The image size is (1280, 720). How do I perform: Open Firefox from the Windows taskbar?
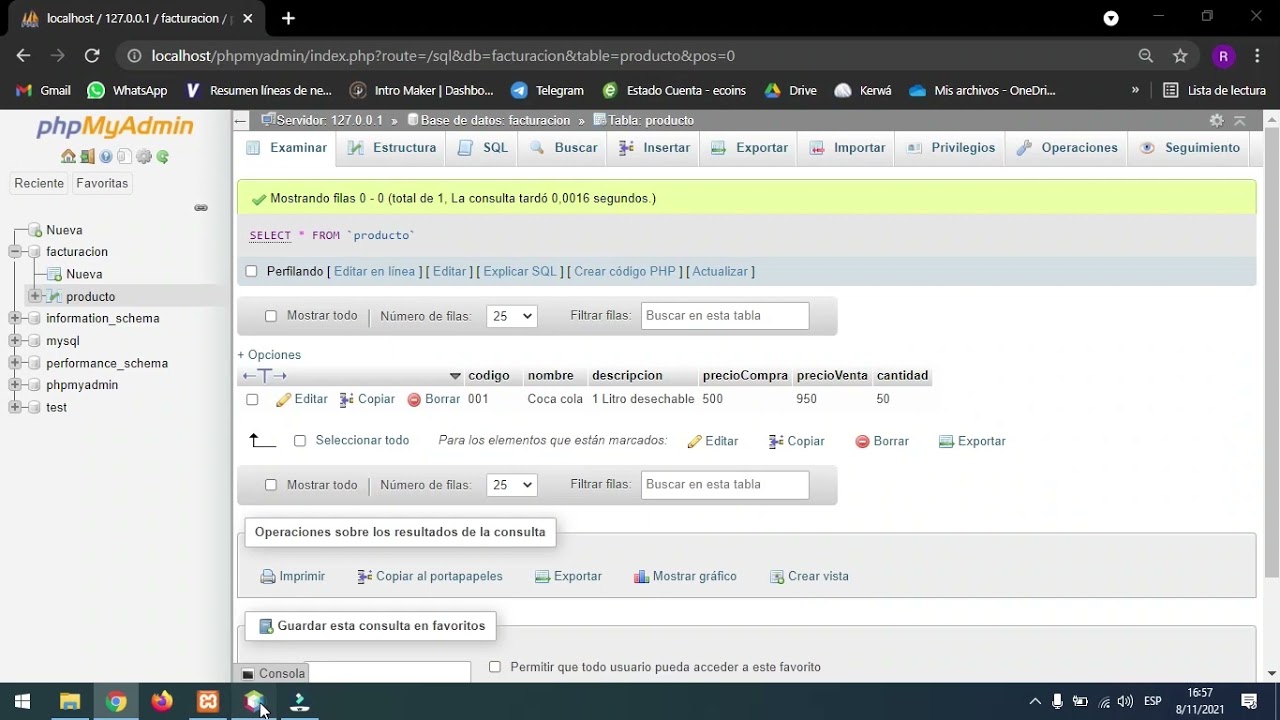click(x=162, y=701)
